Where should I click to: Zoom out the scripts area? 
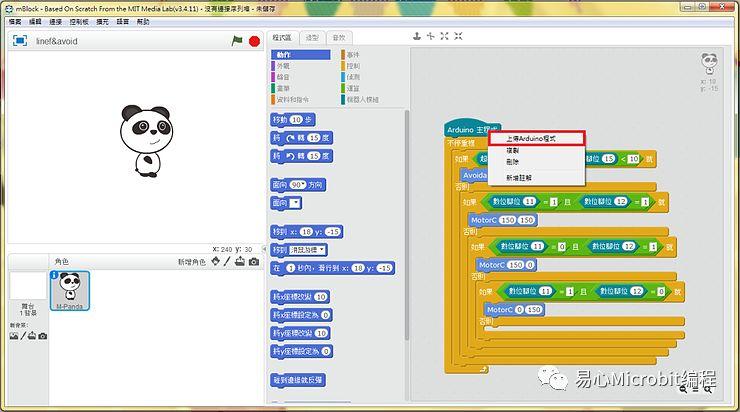(683, 389)
